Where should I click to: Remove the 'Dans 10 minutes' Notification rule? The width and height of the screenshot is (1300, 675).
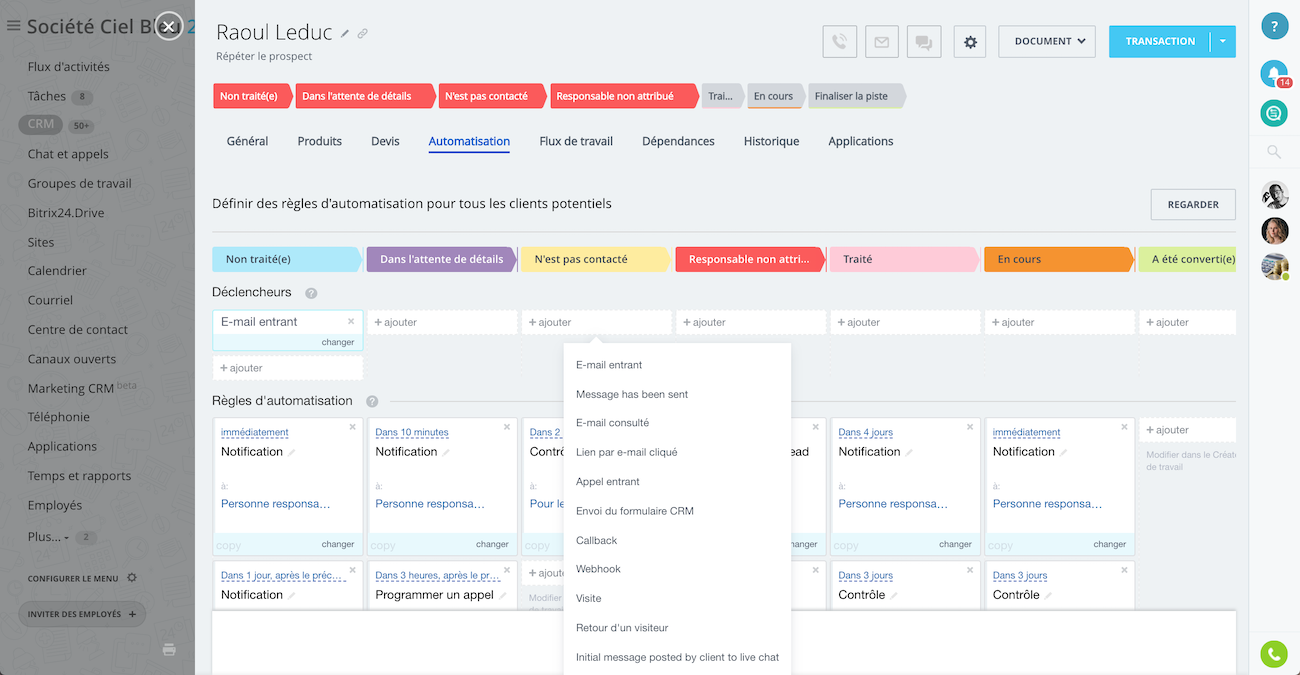coord(507,426)
